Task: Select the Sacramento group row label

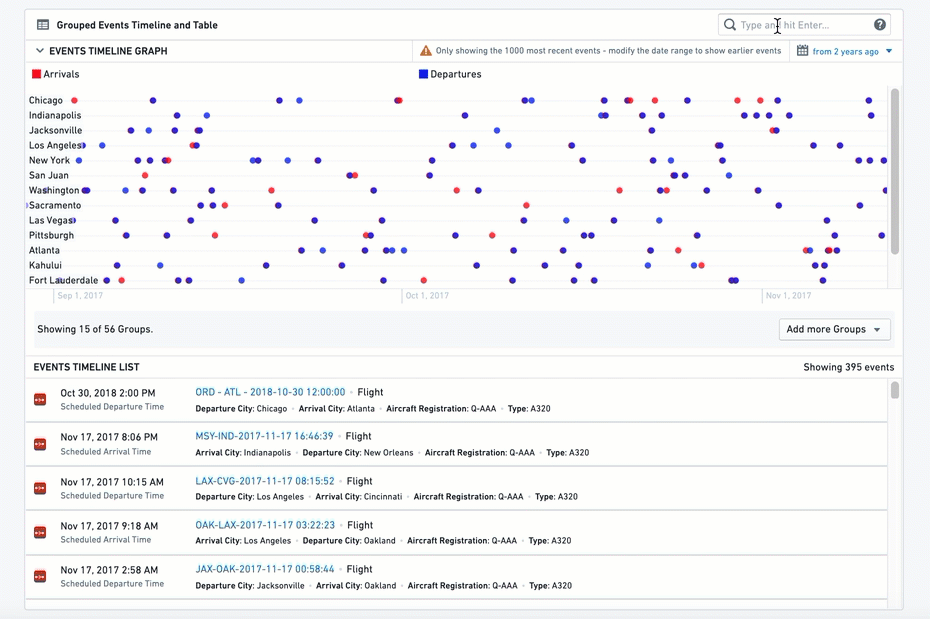Action: point(55,205)
